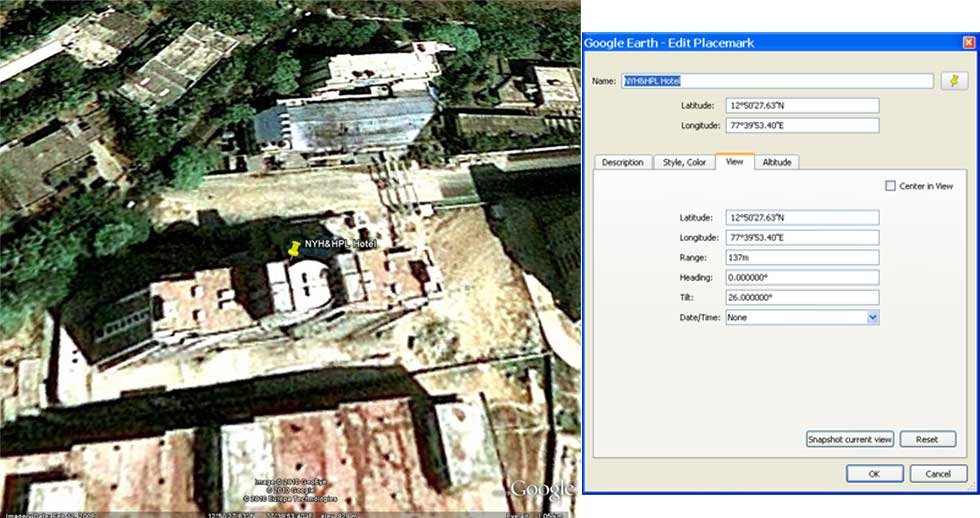Click the Snapshot current view button

pos(850,439)
